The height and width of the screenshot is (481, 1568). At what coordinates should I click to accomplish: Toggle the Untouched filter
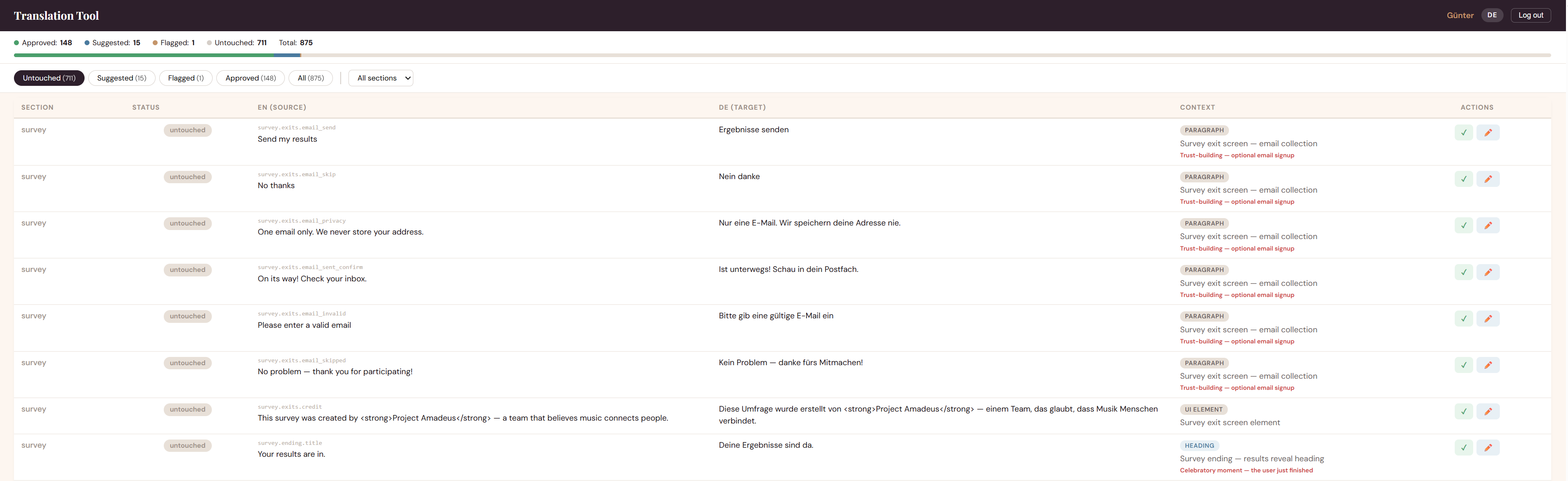coord(49,78)
